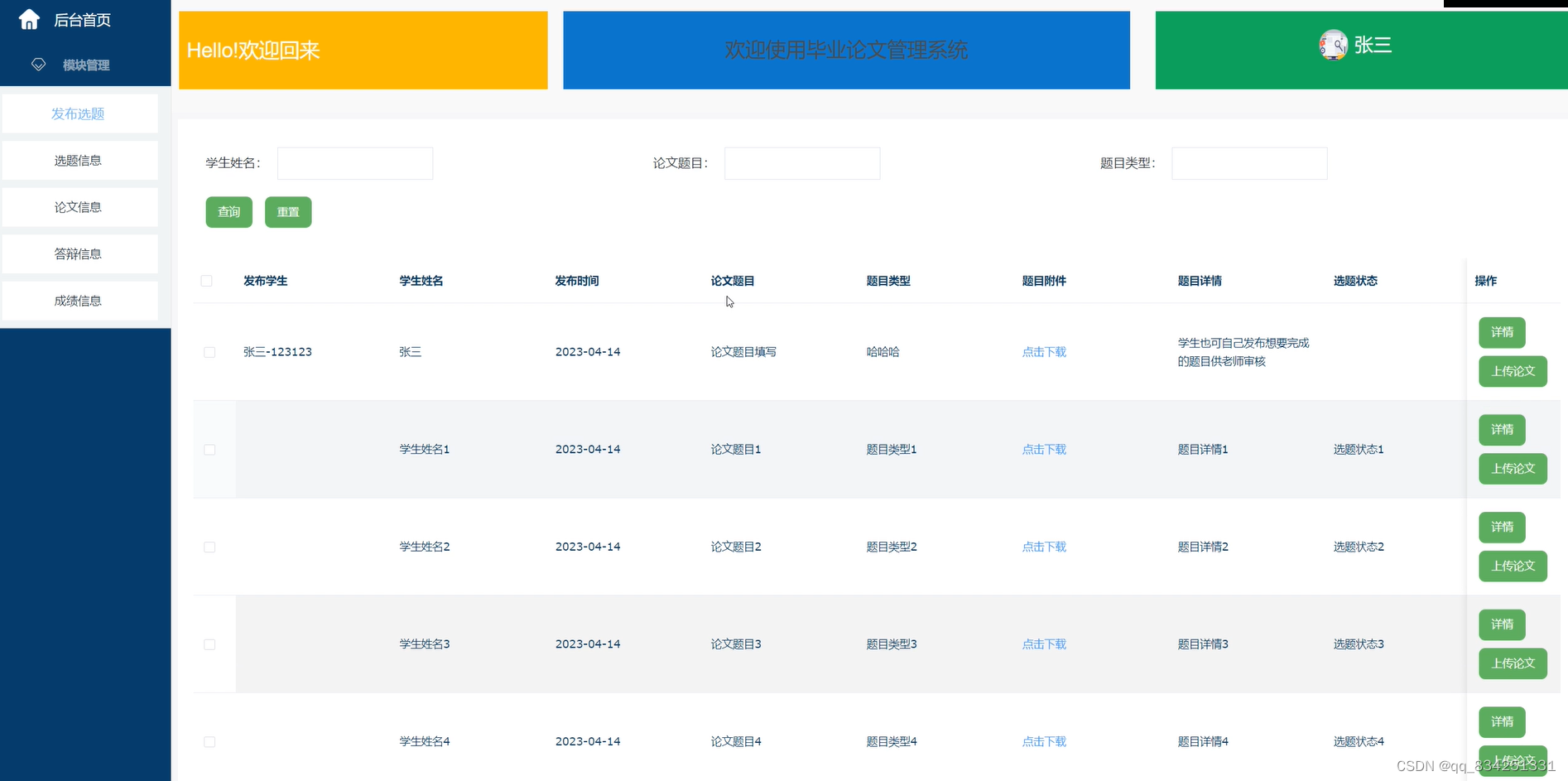
Task: Click the 学生姓名 input field
Action: [x=354, y=163]
